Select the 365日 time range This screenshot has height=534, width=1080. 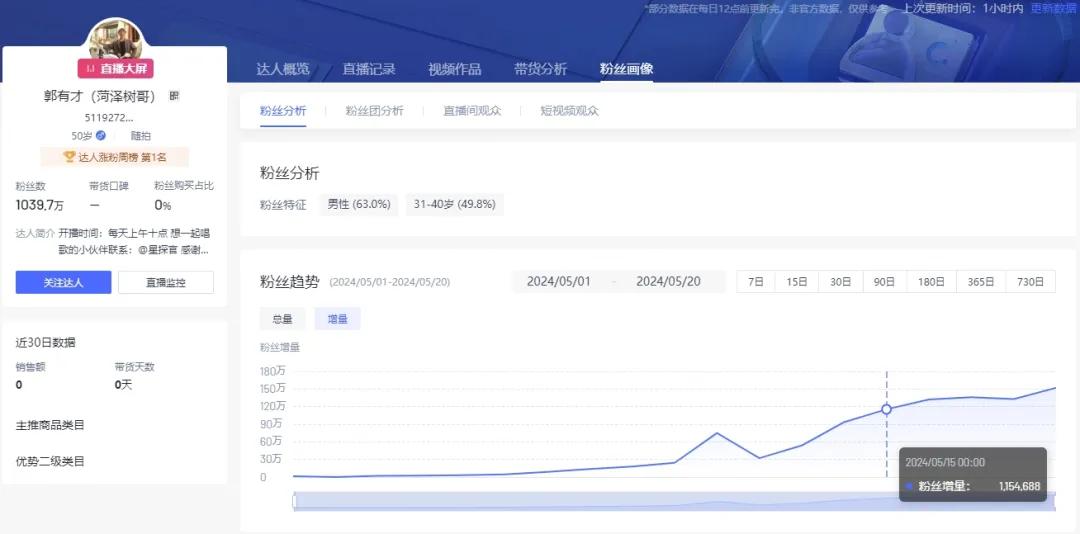click(981, 282)
